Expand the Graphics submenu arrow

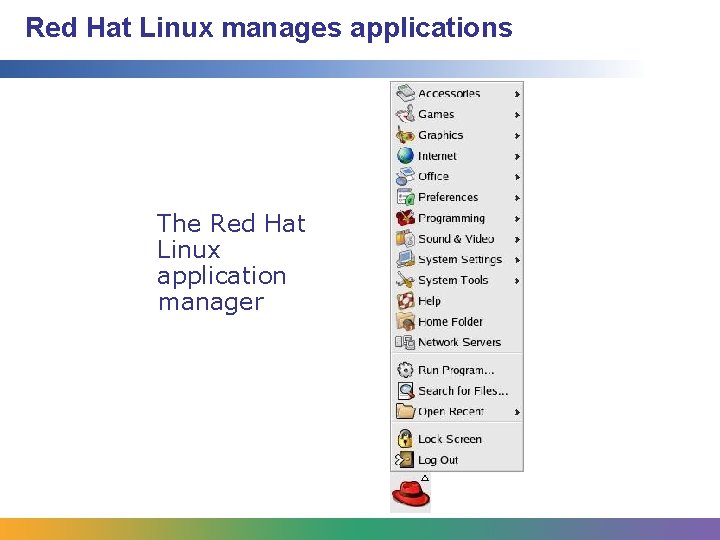(517, 136)
